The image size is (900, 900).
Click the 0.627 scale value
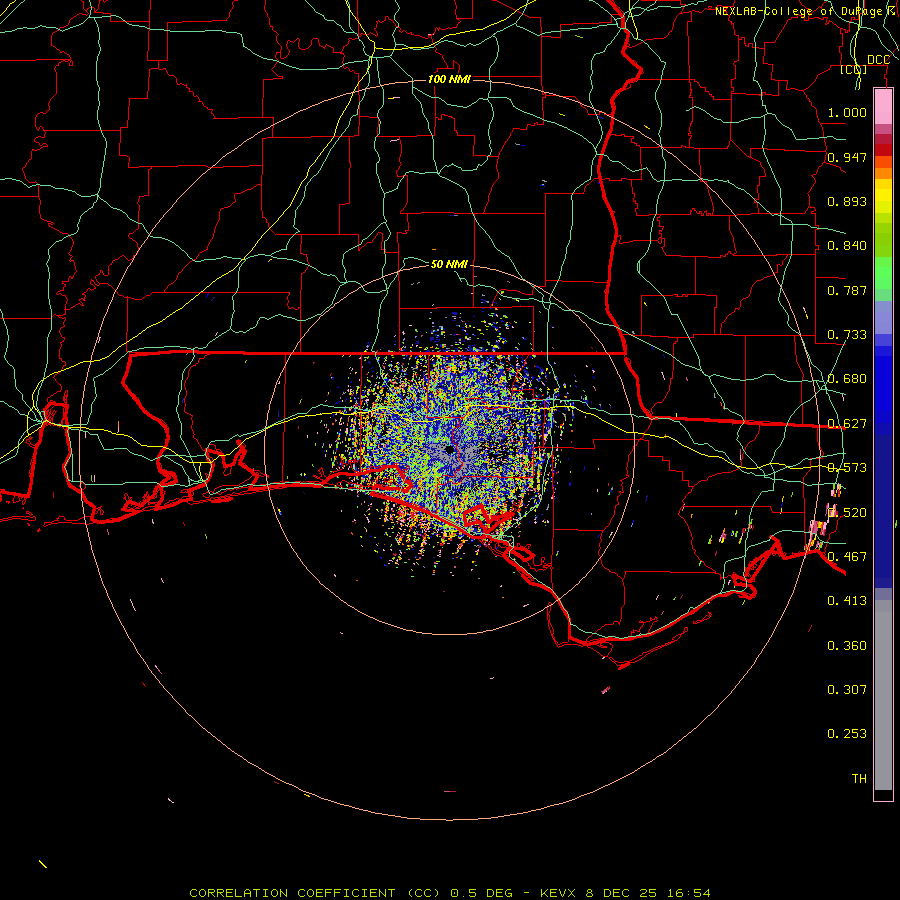847,424
